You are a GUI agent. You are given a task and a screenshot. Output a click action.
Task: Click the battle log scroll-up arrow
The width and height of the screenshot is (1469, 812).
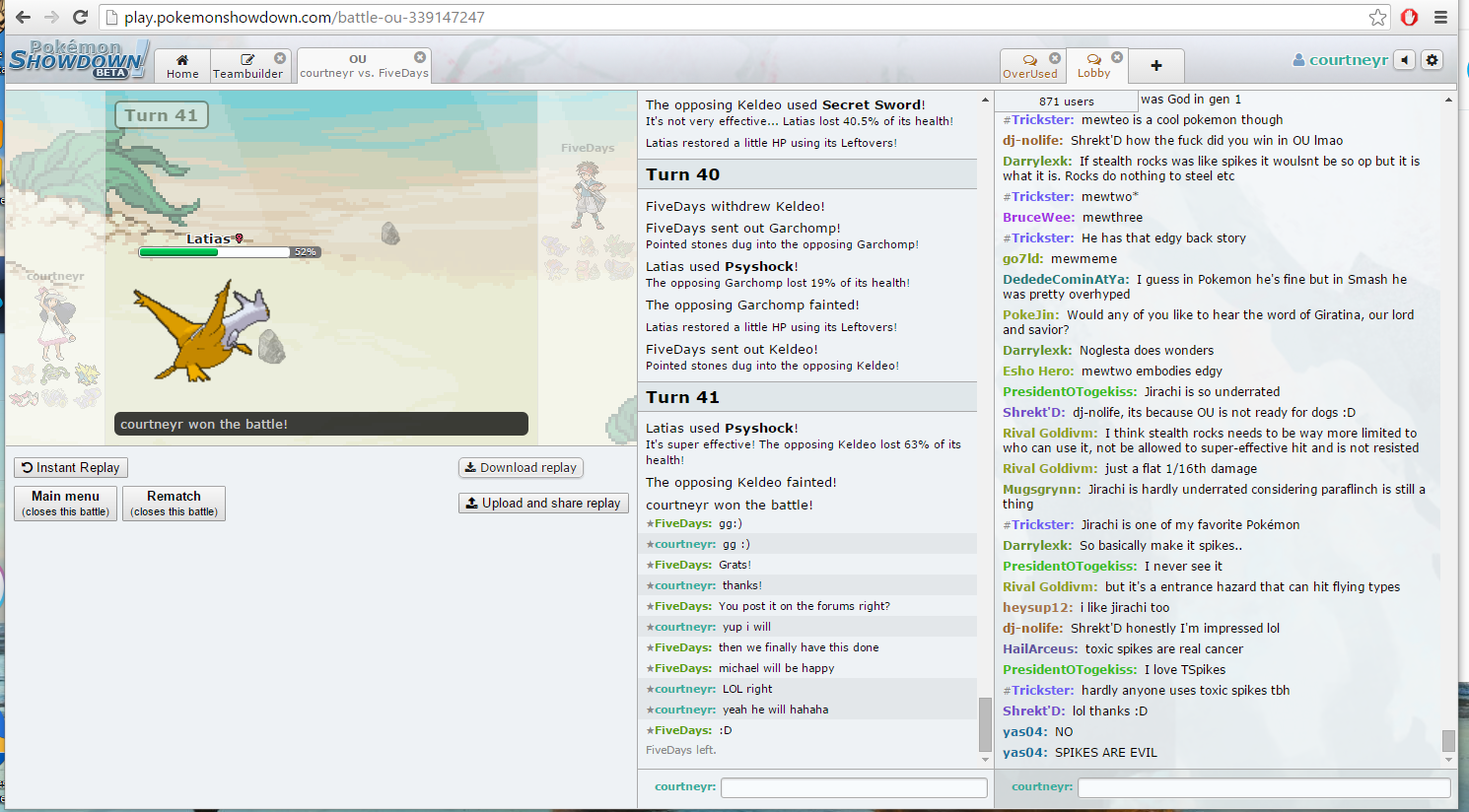pos(985,101)
